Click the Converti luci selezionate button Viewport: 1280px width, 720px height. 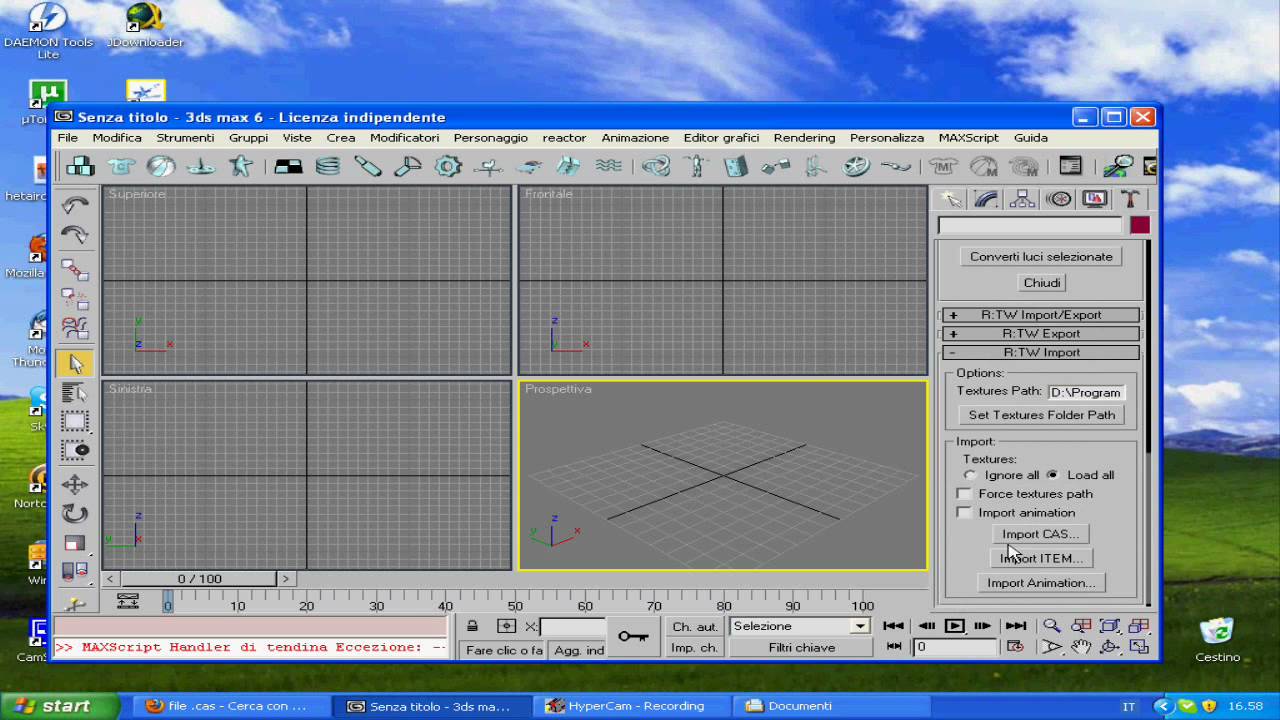click(1041, 257)
